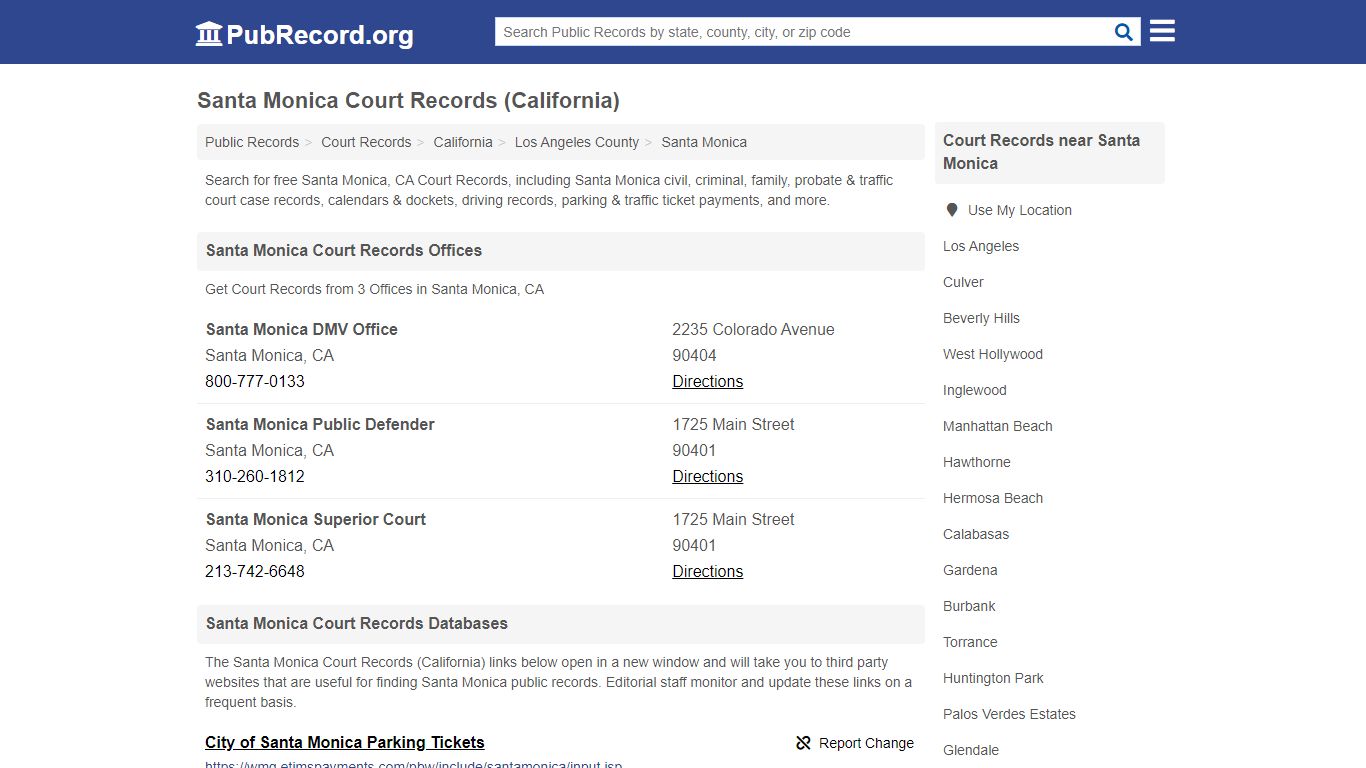Screen dimensions: 1366x768
Task: Click the Santa Monica Court Records Offices heading
Action: 344,250
